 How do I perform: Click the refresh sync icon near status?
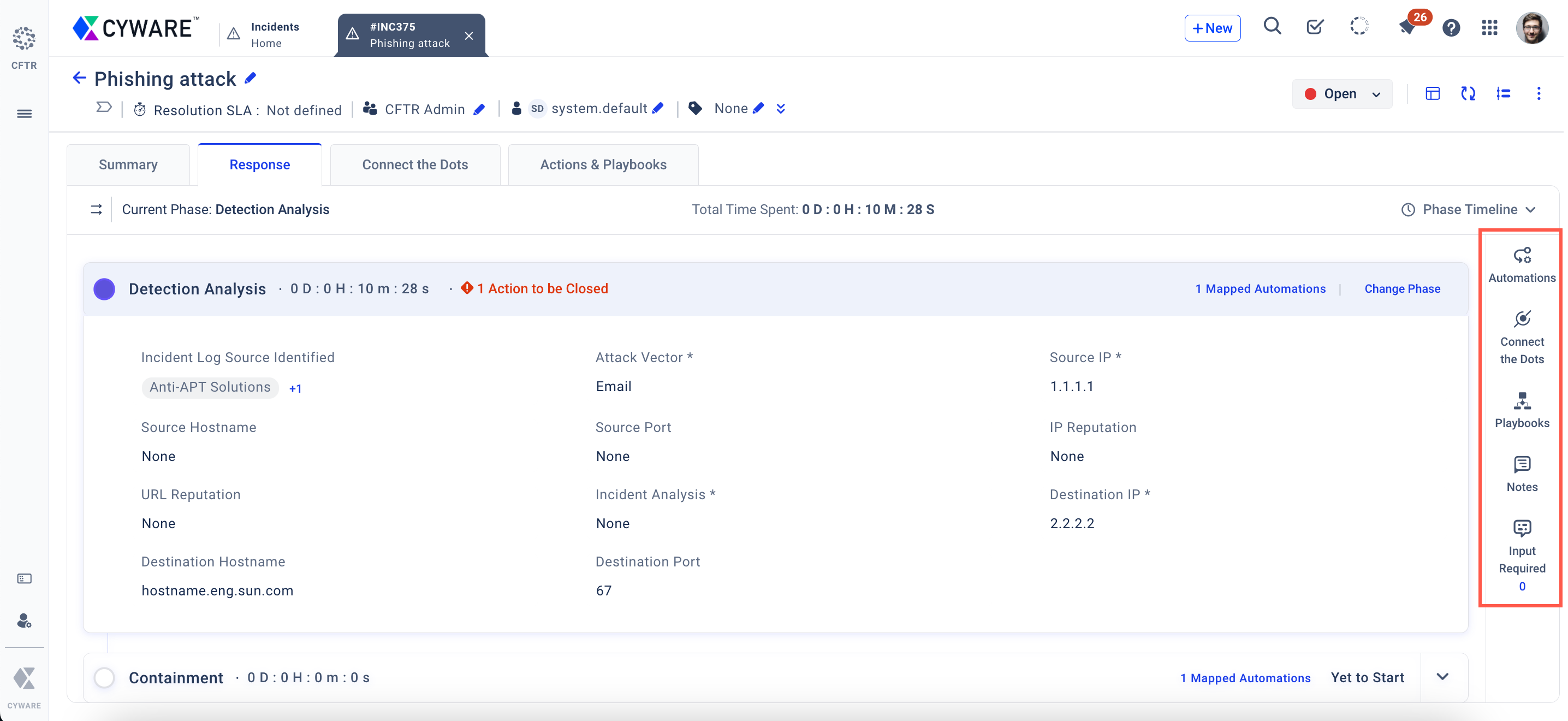pyautogui.click(x=1468, y=94)
